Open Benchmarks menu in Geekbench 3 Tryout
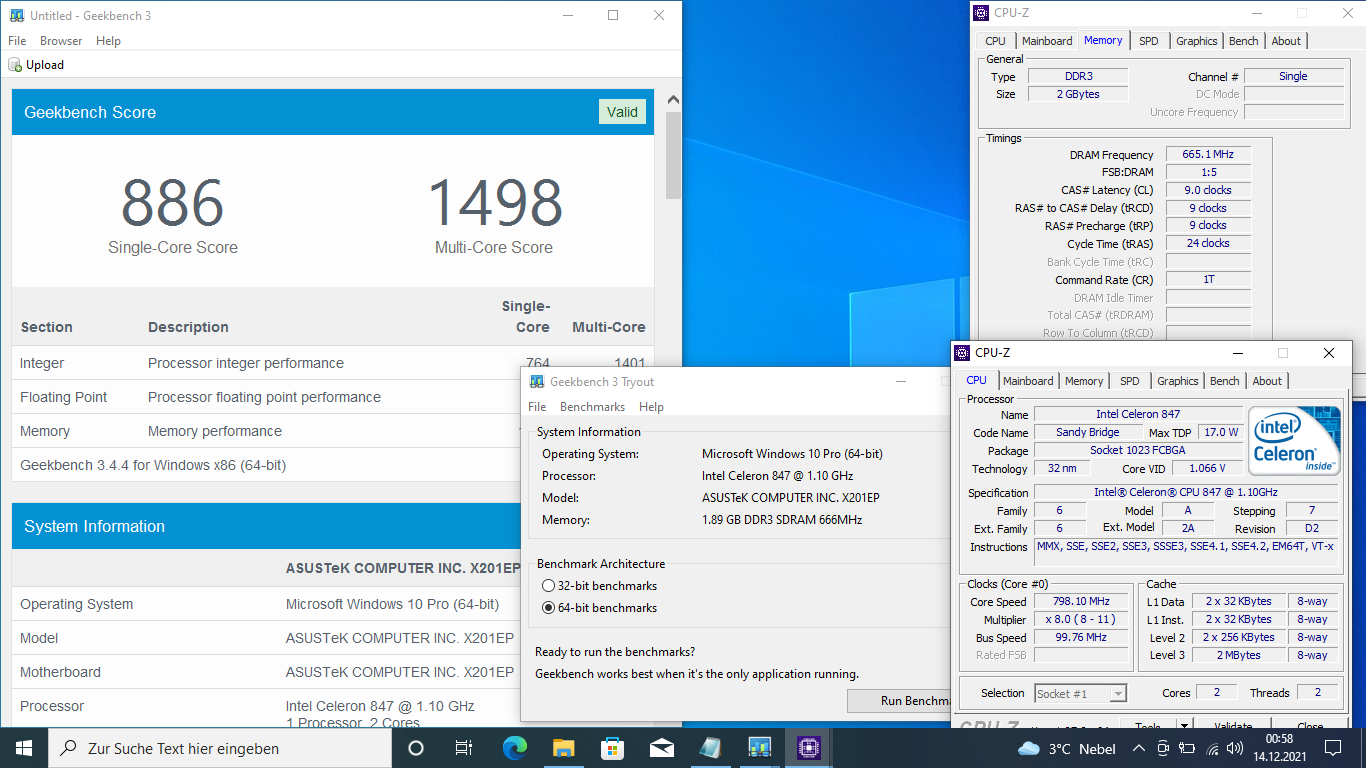The height and width of the screenshot is (768, 1366). [592, 407]
